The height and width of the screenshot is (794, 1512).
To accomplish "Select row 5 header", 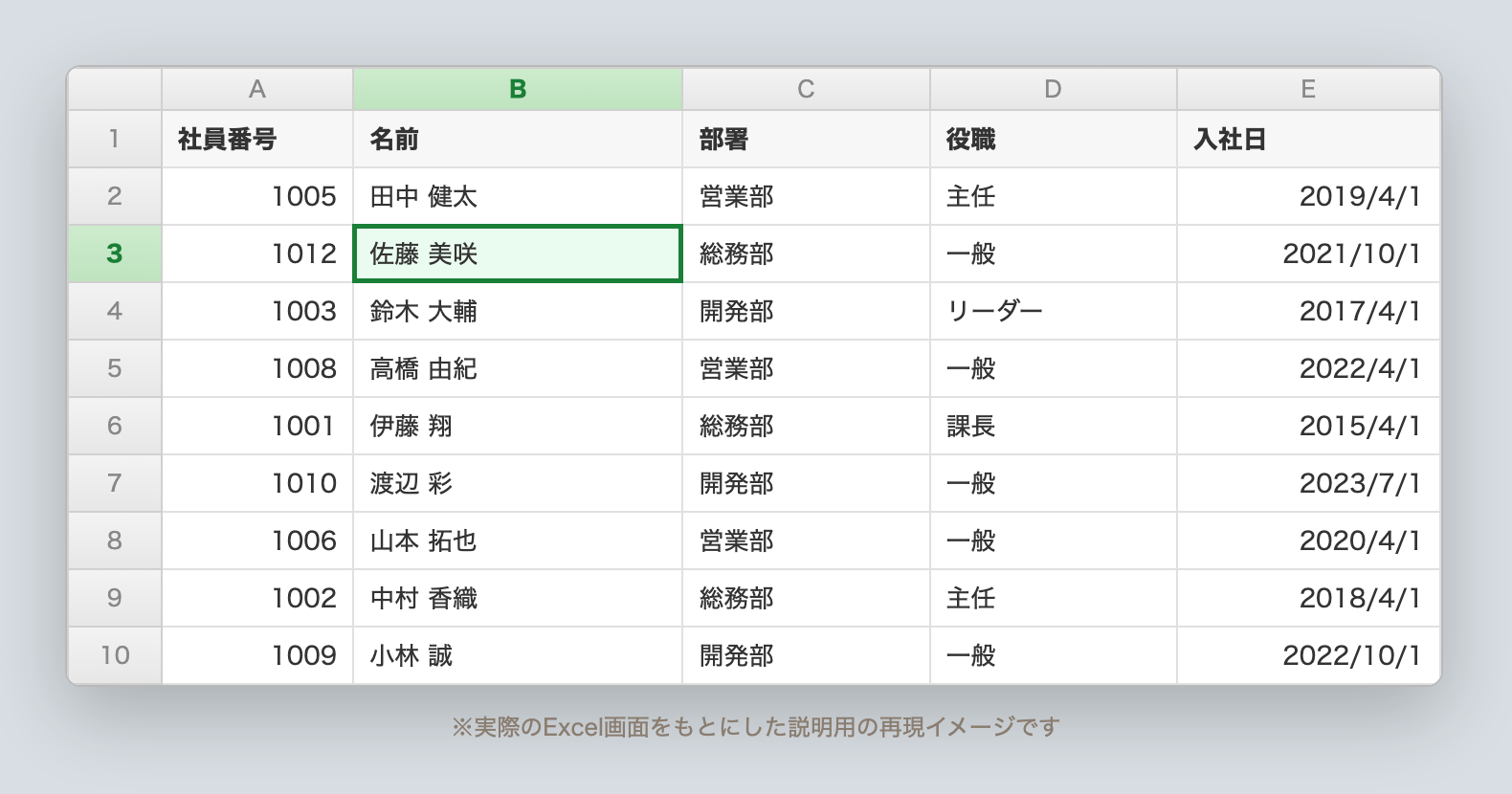I will [x=115, y=368].
